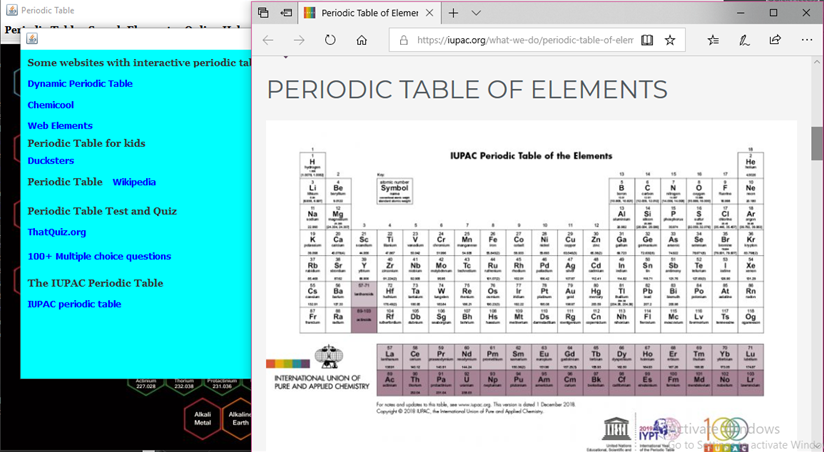The height and width of the screenshot is (452, 824).
Task: Minimize the Edge browser window
Action: 740,13
